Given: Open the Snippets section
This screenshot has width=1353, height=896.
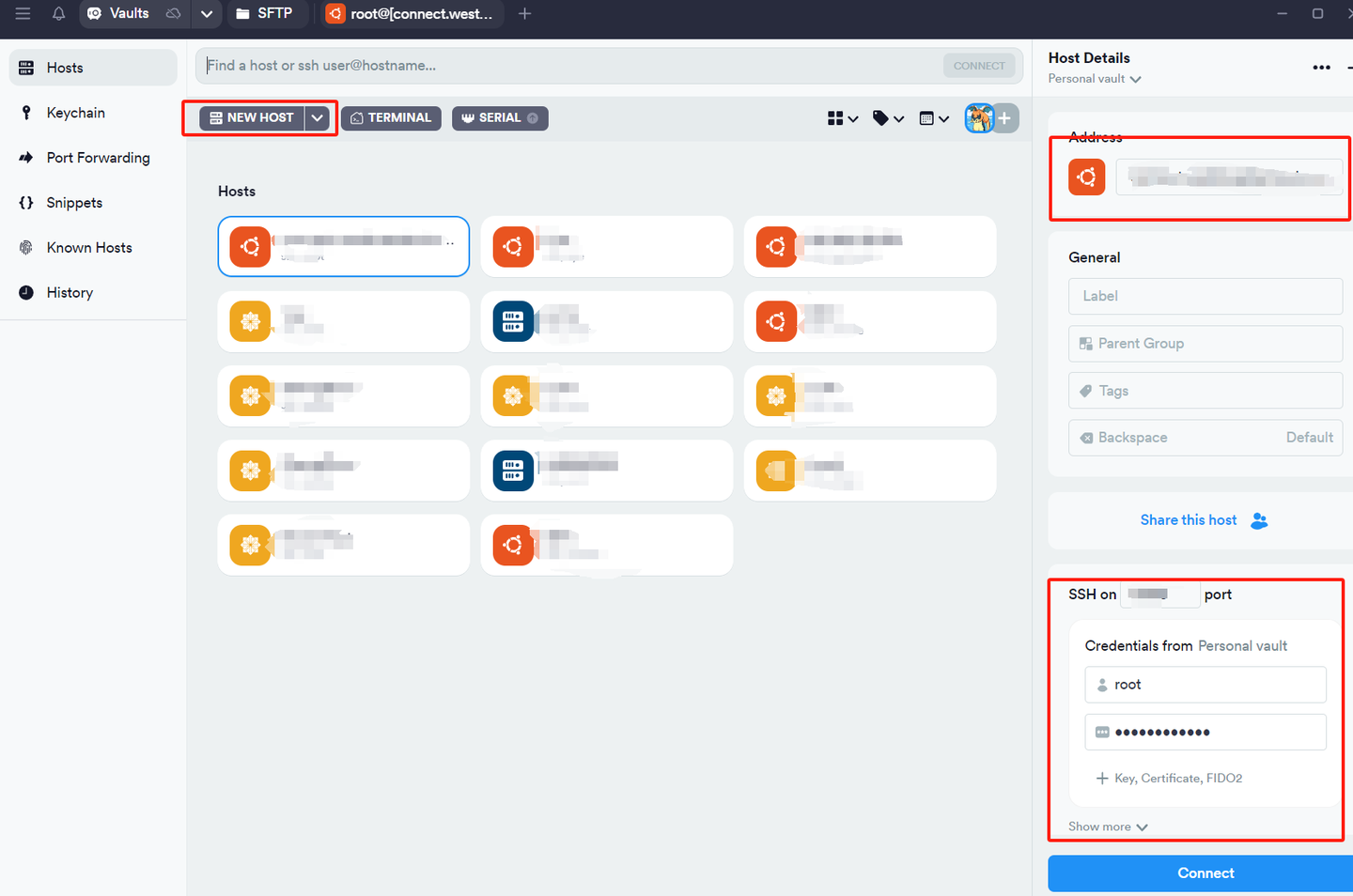Looking at the screenshot, I should (x=74, y=202).
